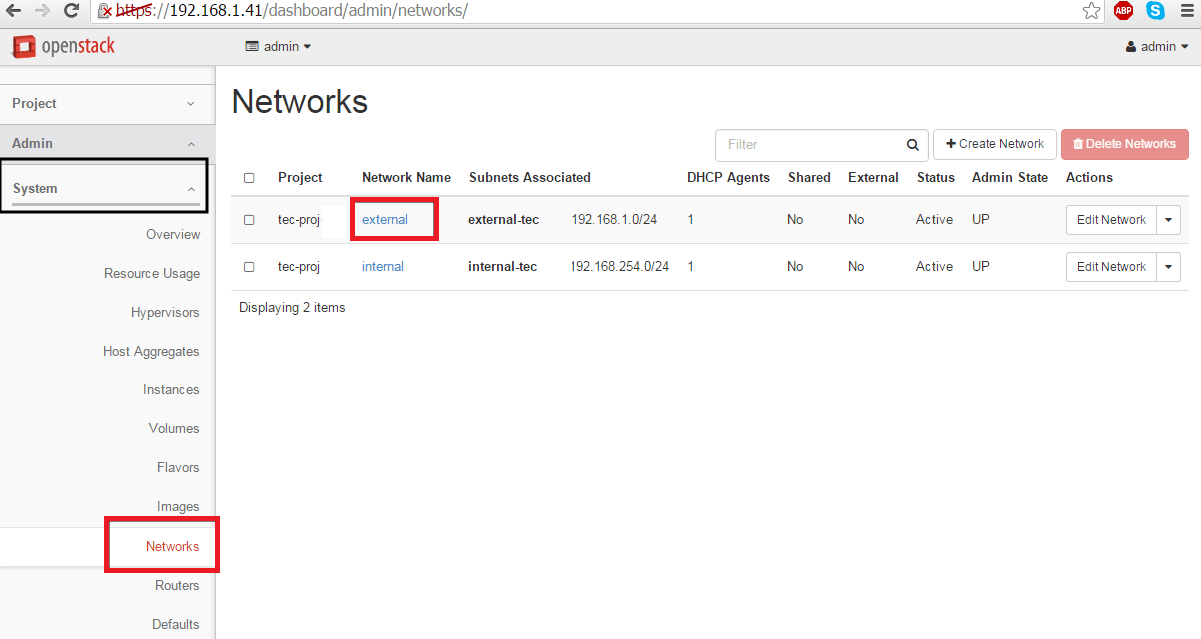Open actions dropdown arrow for external network

(1169, 220)
